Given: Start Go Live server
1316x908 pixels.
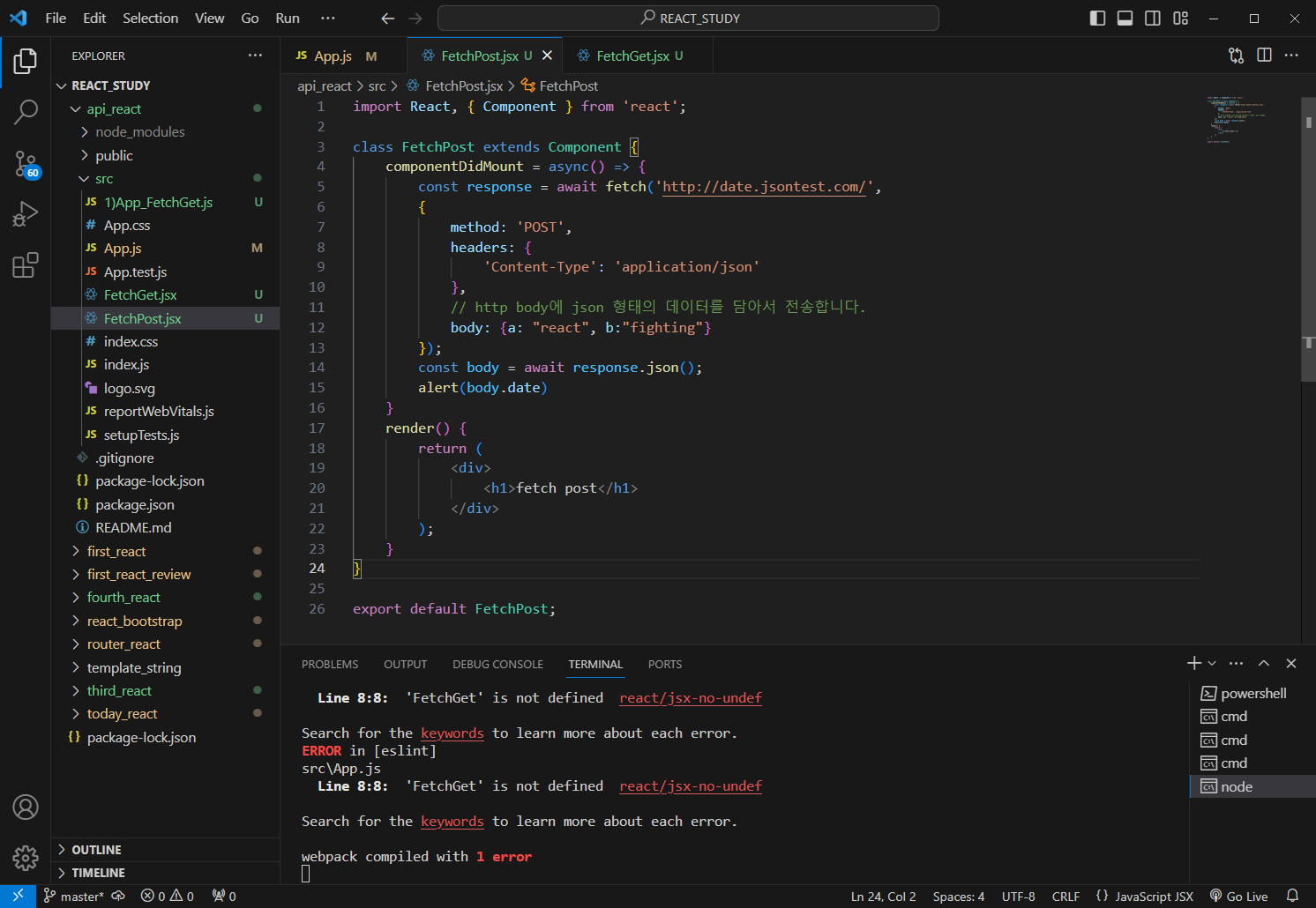Looking at the screenshot, I should (x=1238, y=897).
